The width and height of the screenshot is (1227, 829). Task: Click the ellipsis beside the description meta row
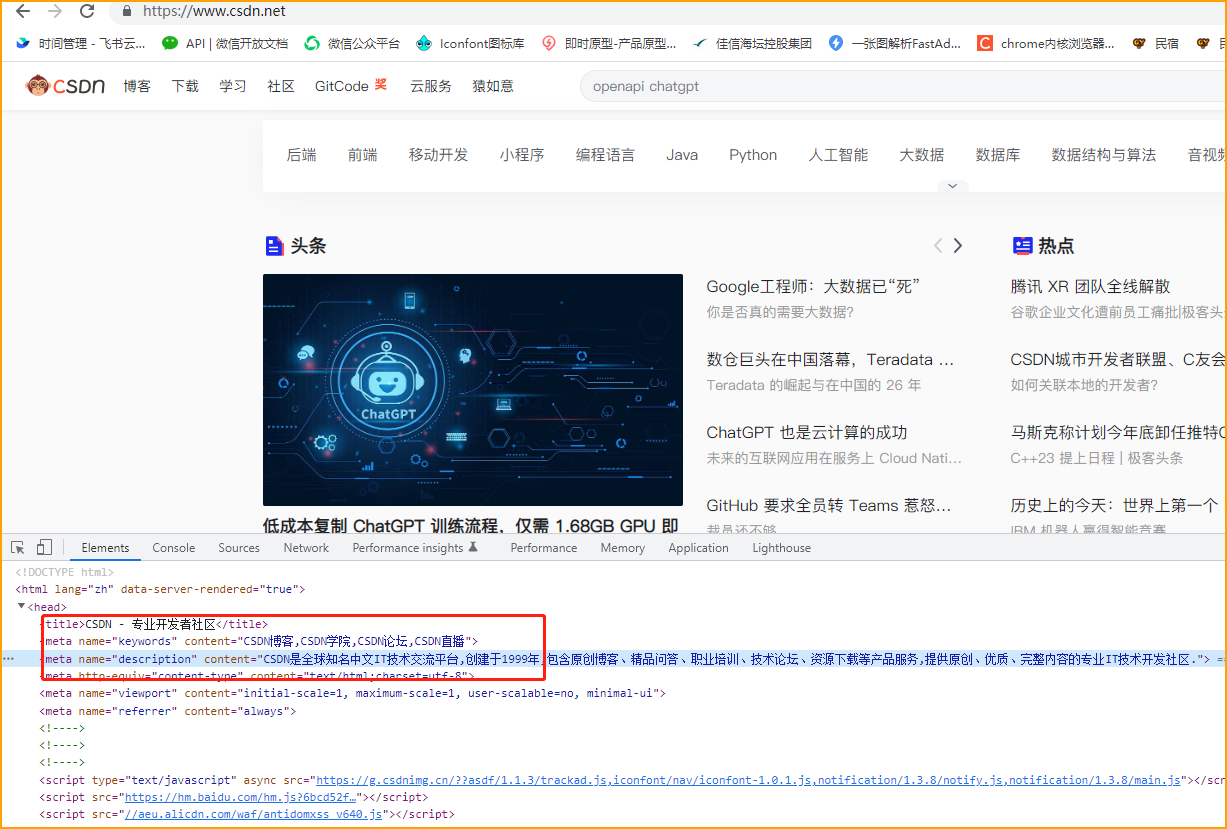click(x=10, y=660)
